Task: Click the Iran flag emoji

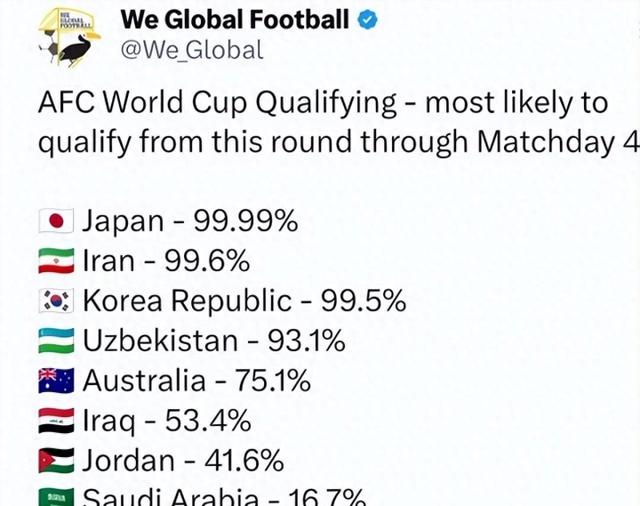Action: click(x=56, y=261)
